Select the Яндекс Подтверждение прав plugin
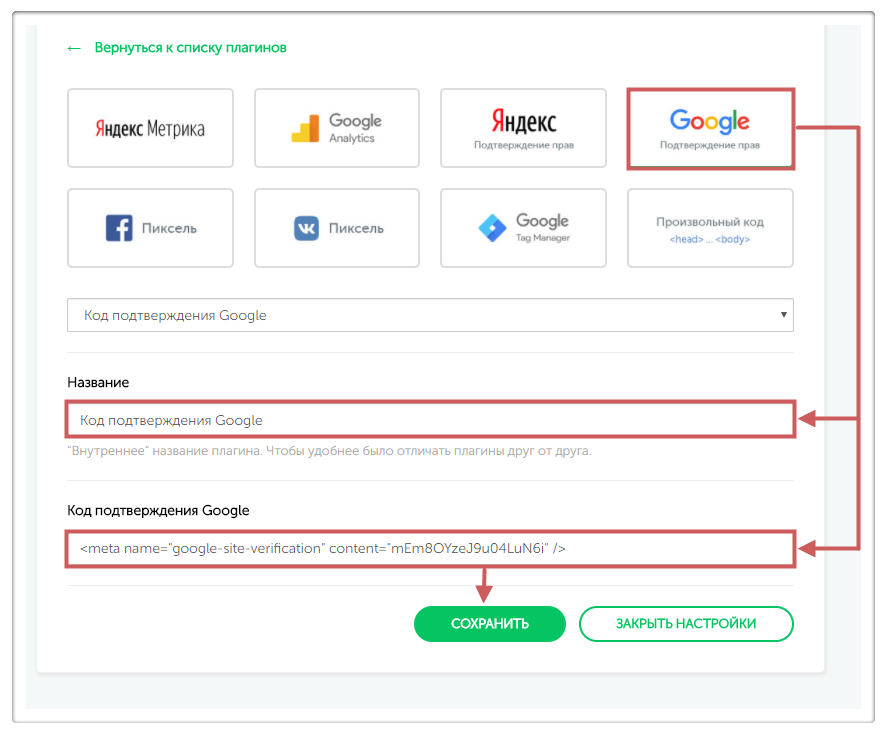The image size is (890, 737). click(x=523, y=128)
